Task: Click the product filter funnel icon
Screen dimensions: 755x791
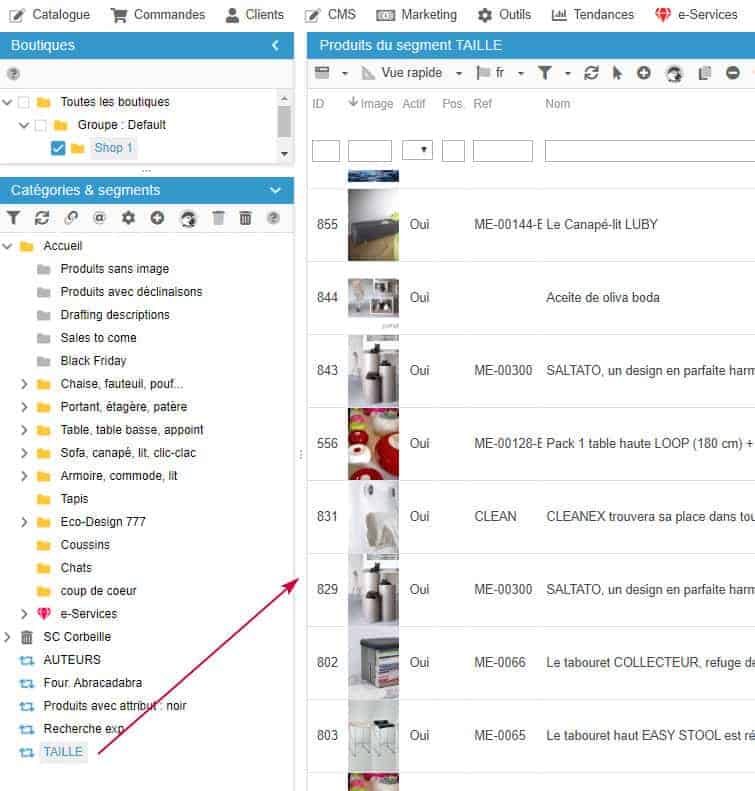Action: [545, 73]
